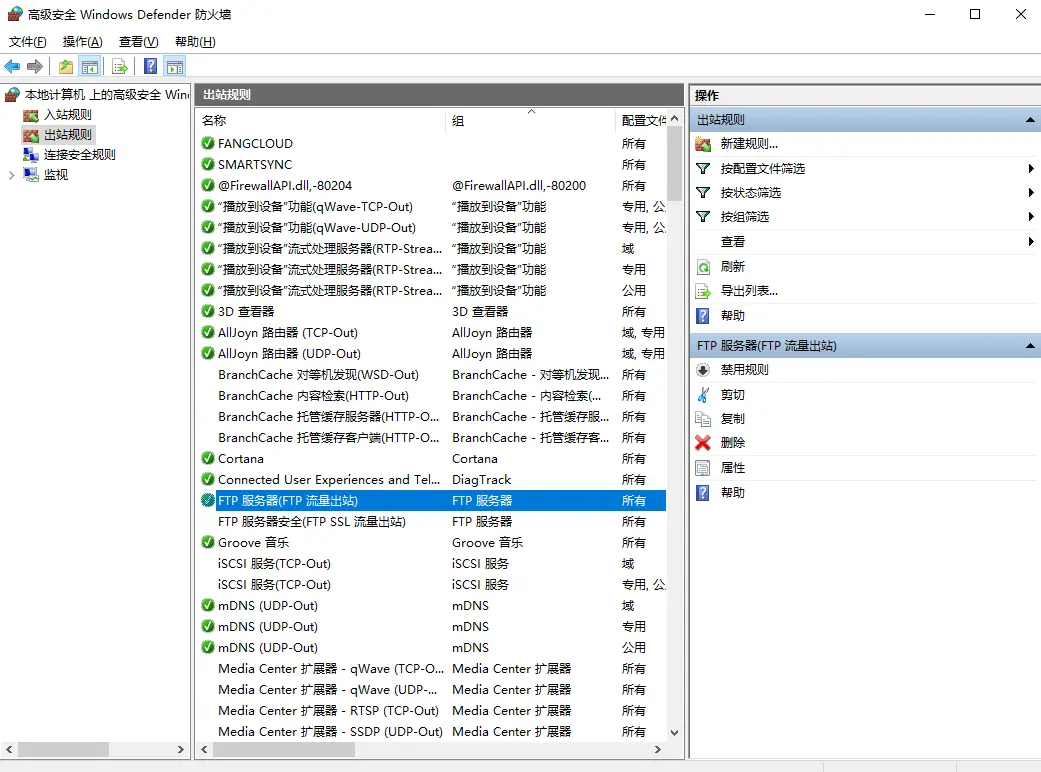The image size is (1041, 772).
Task: Select the Groove 音乐 rule row
Action: point(432,543)
